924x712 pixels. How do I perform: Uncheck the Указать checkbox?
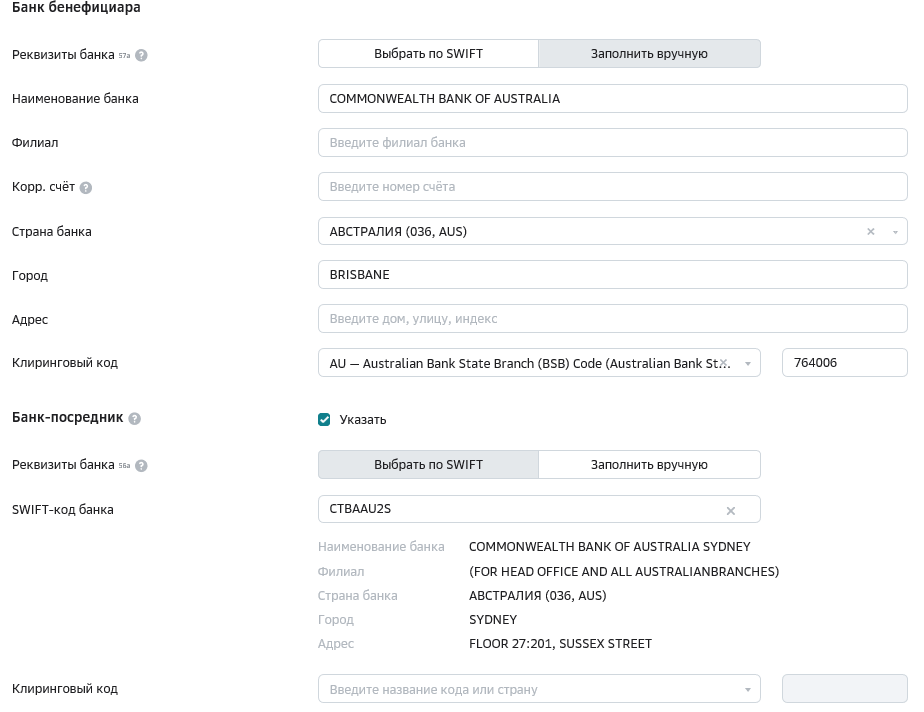[x=324, y=419]
